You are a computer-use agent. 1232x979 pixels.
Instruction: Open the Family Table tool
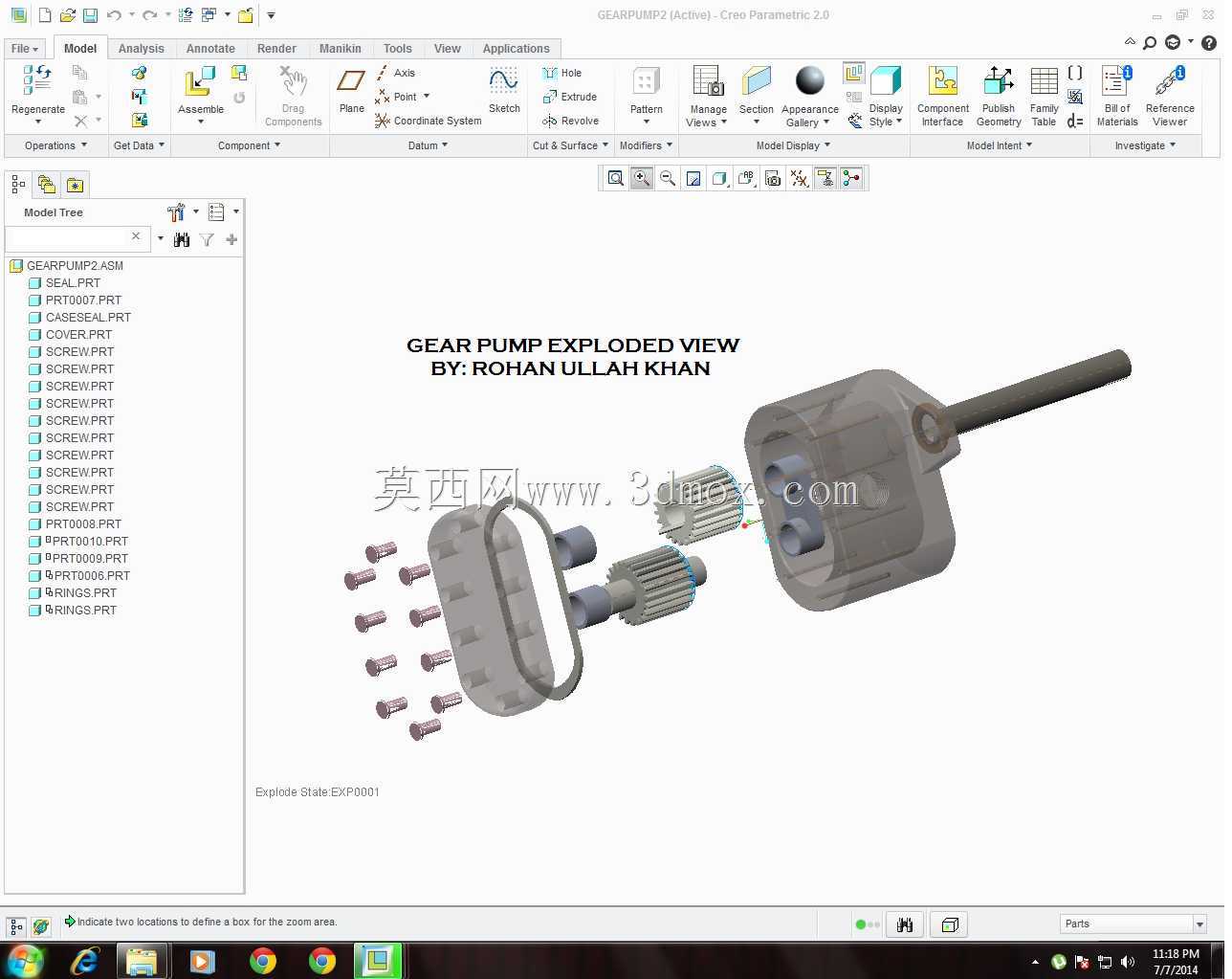click(x=1044, y=96)
